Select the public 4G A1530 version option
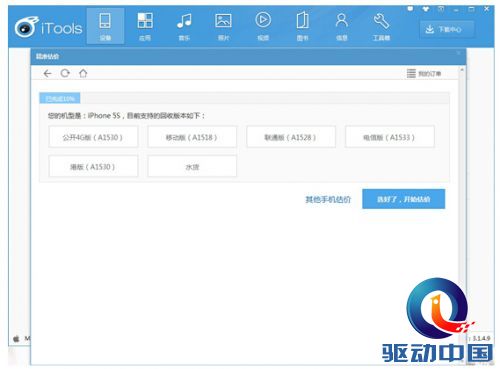500x369 pixels. pos(93,137)
